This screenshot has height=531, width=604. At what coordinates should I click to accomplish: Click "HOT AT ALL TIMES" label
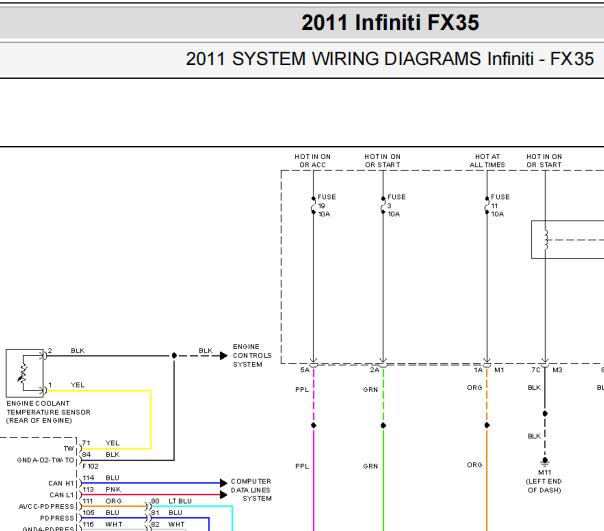point(487,161)
